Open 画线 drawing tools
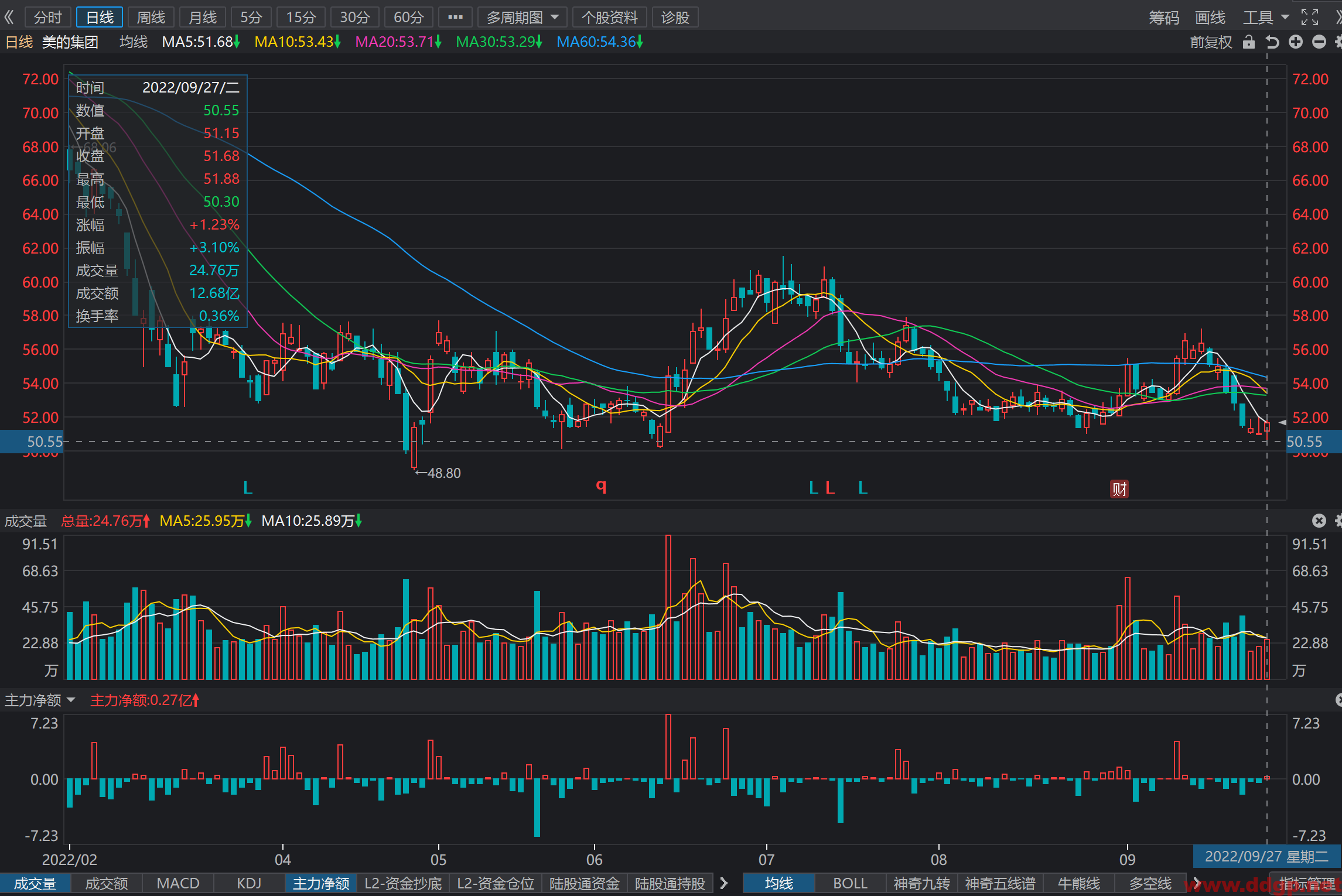The image size is (1342, 896). [x=1210, y=18]
